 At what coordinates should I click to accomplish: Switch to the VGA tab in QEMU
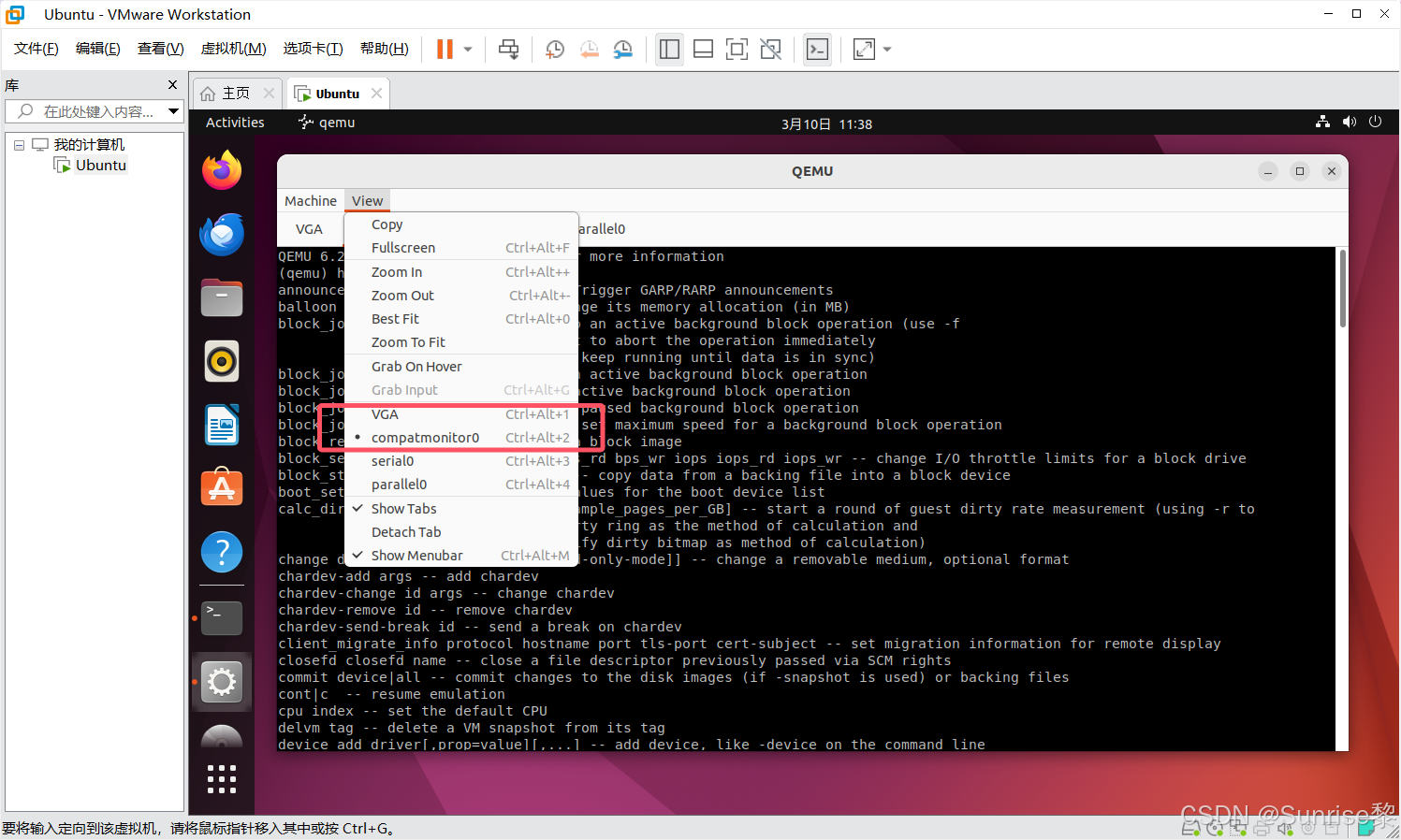point(309,229)
